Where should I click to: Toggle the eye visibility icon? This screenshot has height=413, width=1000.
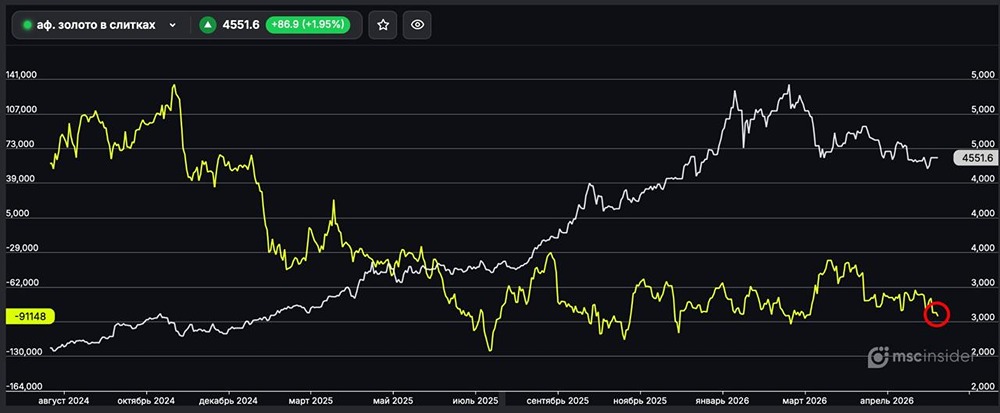click(x=417, y=25)
